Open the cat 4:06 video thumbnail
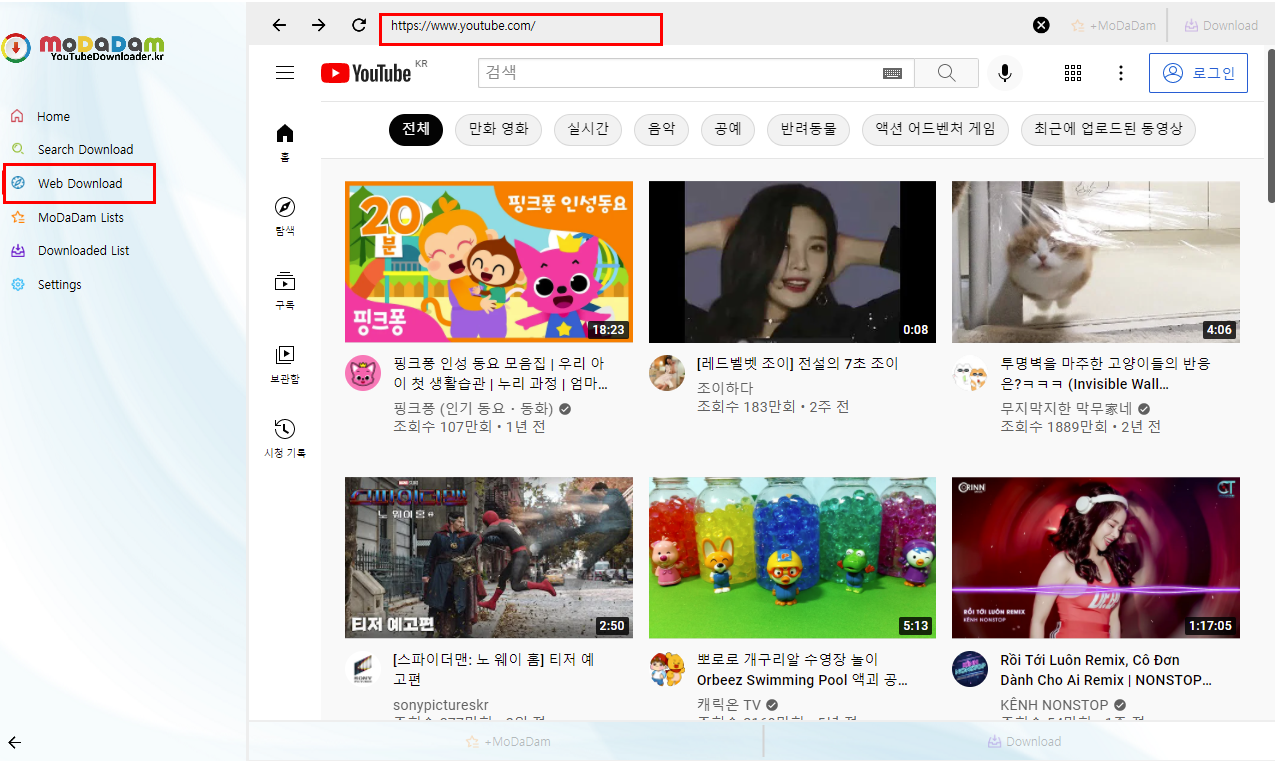Screen dimensions: 1275x761 coord(1096,262)
